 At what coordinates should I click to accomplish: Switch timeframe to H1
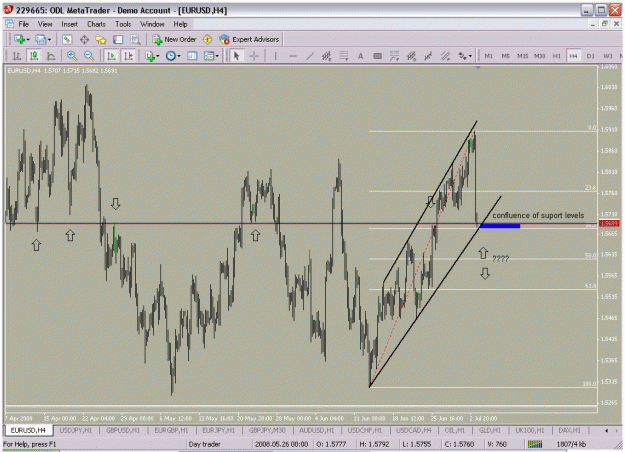pos(556,56)
